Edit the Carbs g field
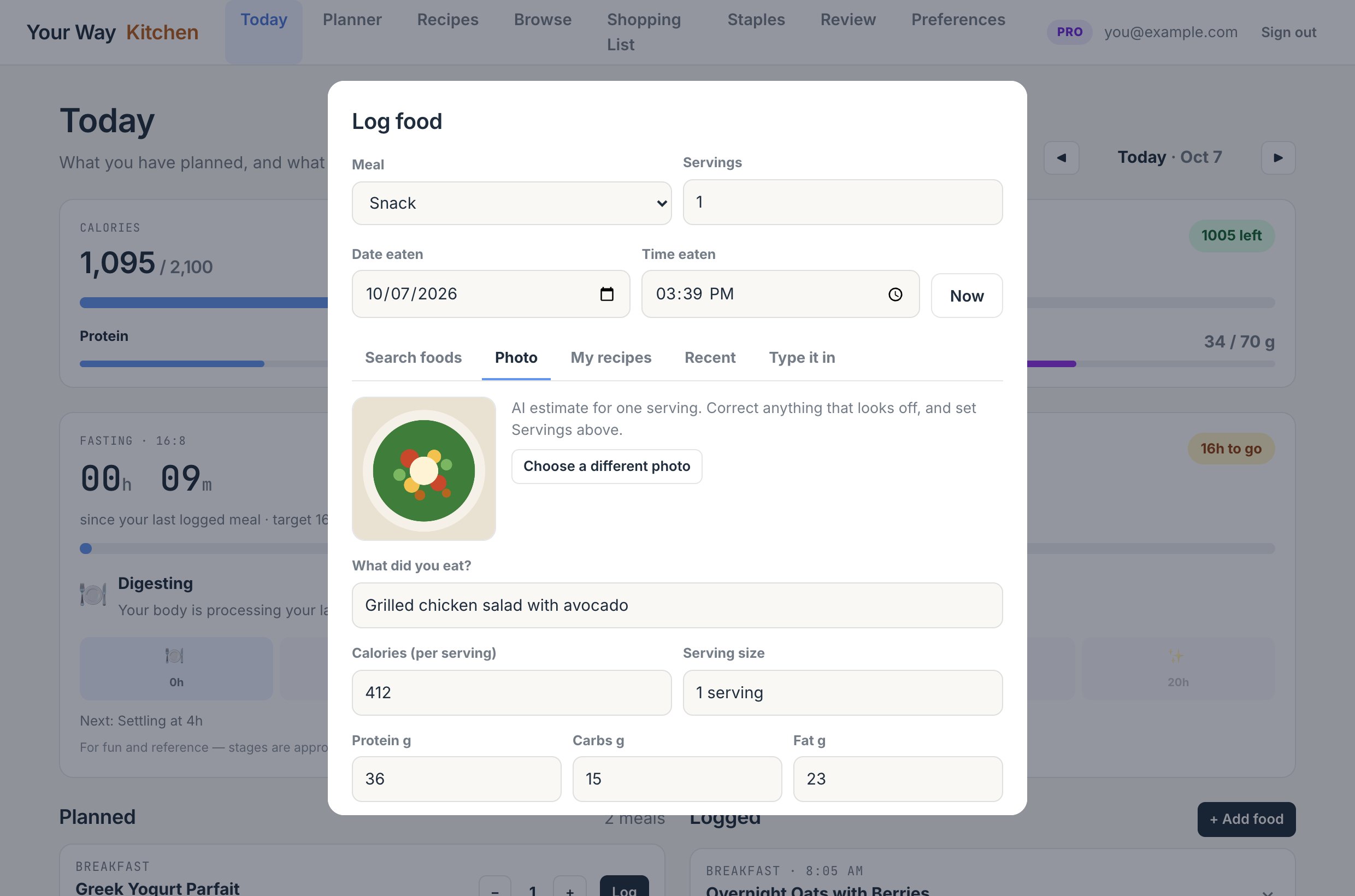The image size is (1355, 896). pyautogui.click(x=676, y=779)
